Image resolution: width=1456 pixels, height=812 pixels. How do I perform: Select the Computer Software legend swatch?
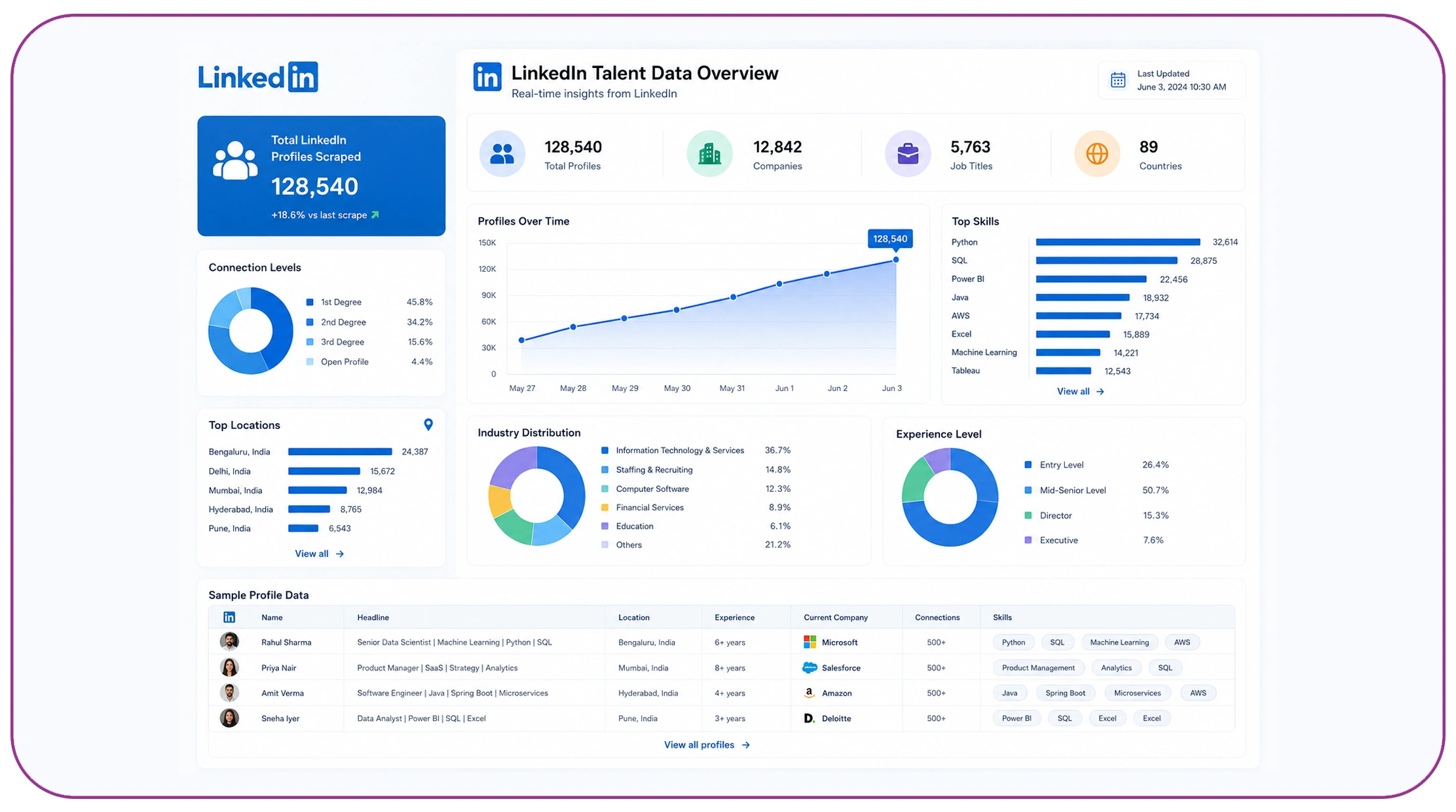[x=605, y=489]
